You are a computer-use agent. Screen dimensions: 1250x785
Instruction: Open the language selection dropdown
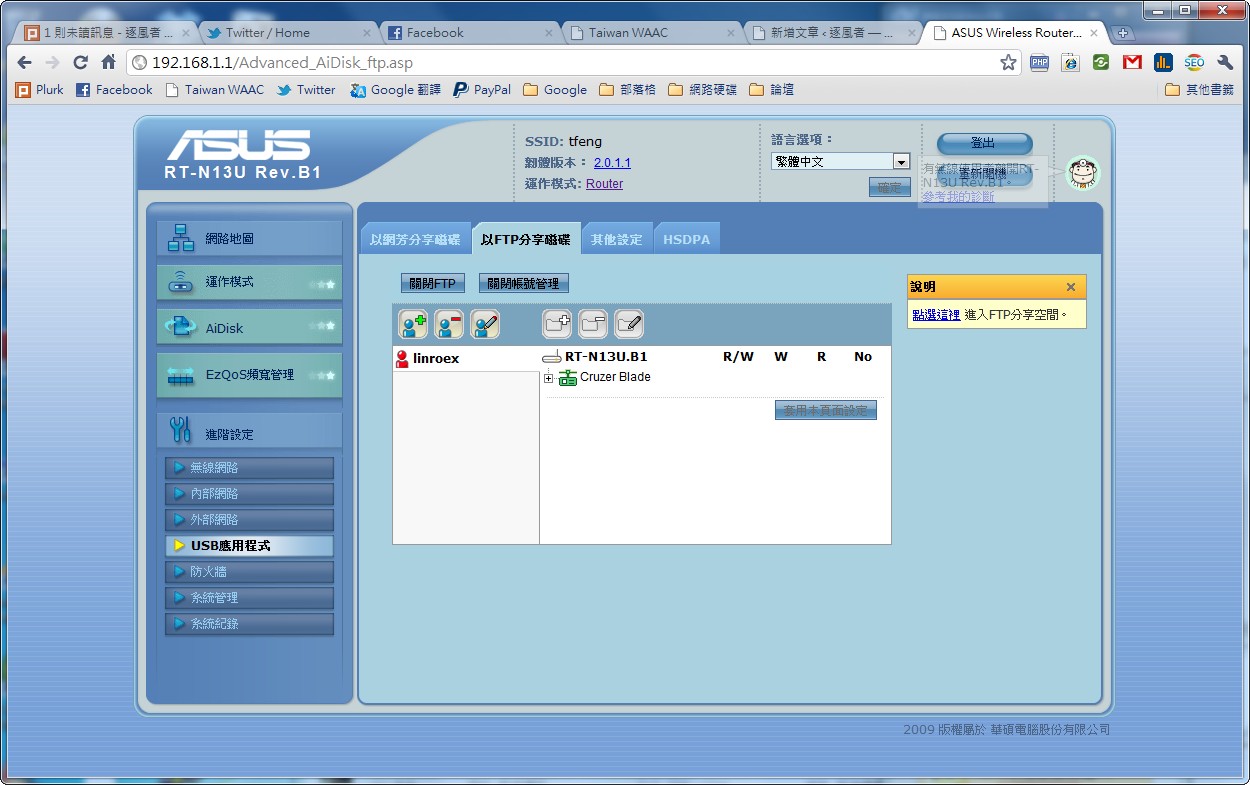click(x=840, y=161)
